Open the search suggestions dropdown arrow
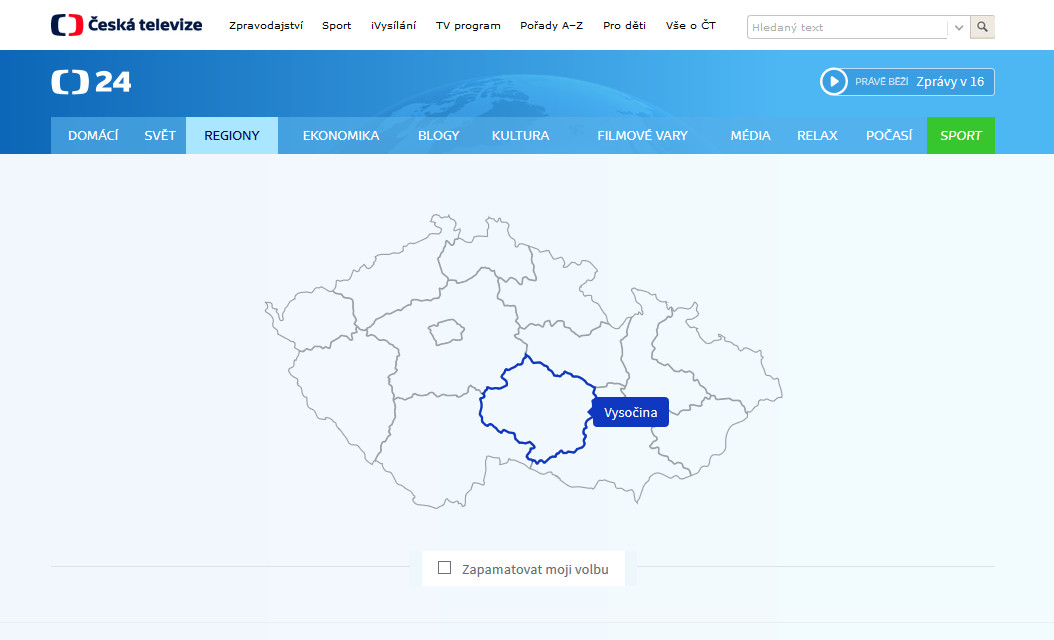 [958, 27]
